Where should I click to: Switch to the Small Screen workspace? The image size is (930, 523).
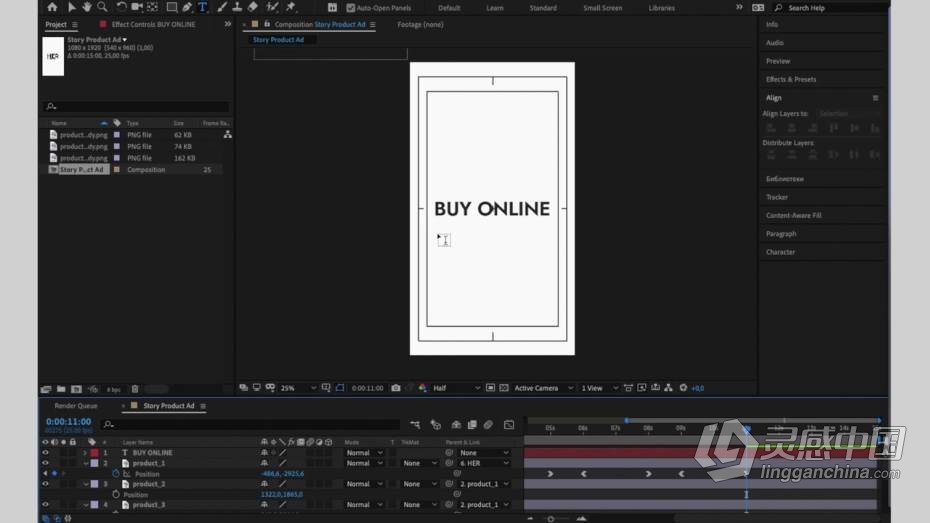[x=603, y=8]
